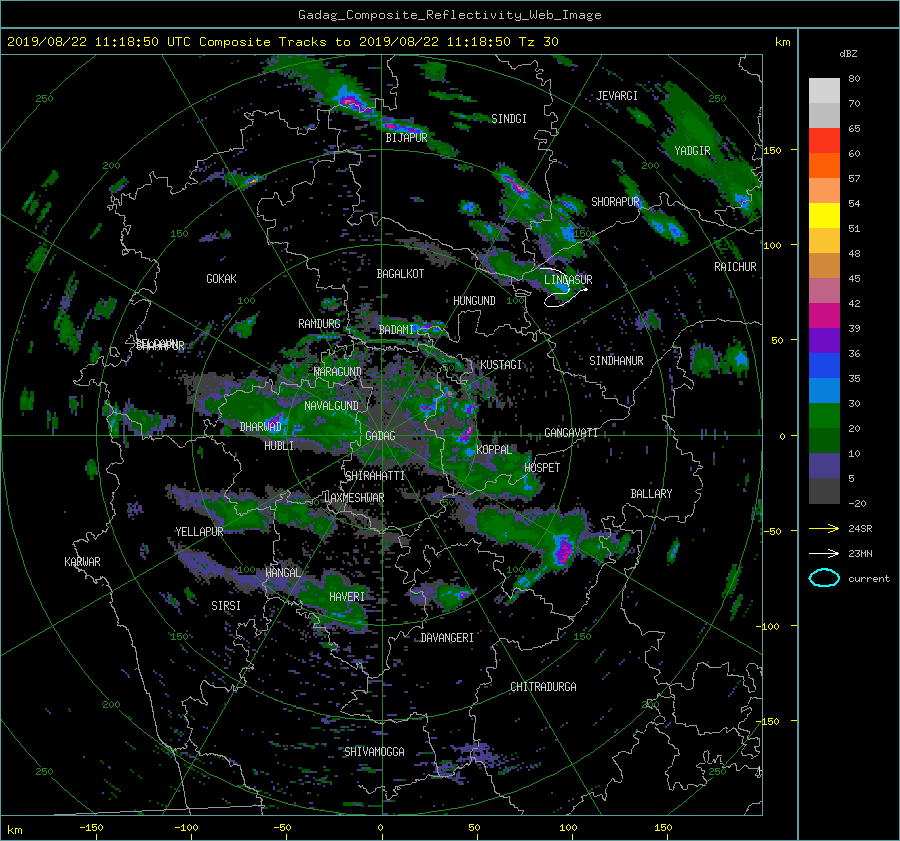Click the SHORAPUR city label
The height and width of the screenshot is (841, 900).
click(615, 202)
